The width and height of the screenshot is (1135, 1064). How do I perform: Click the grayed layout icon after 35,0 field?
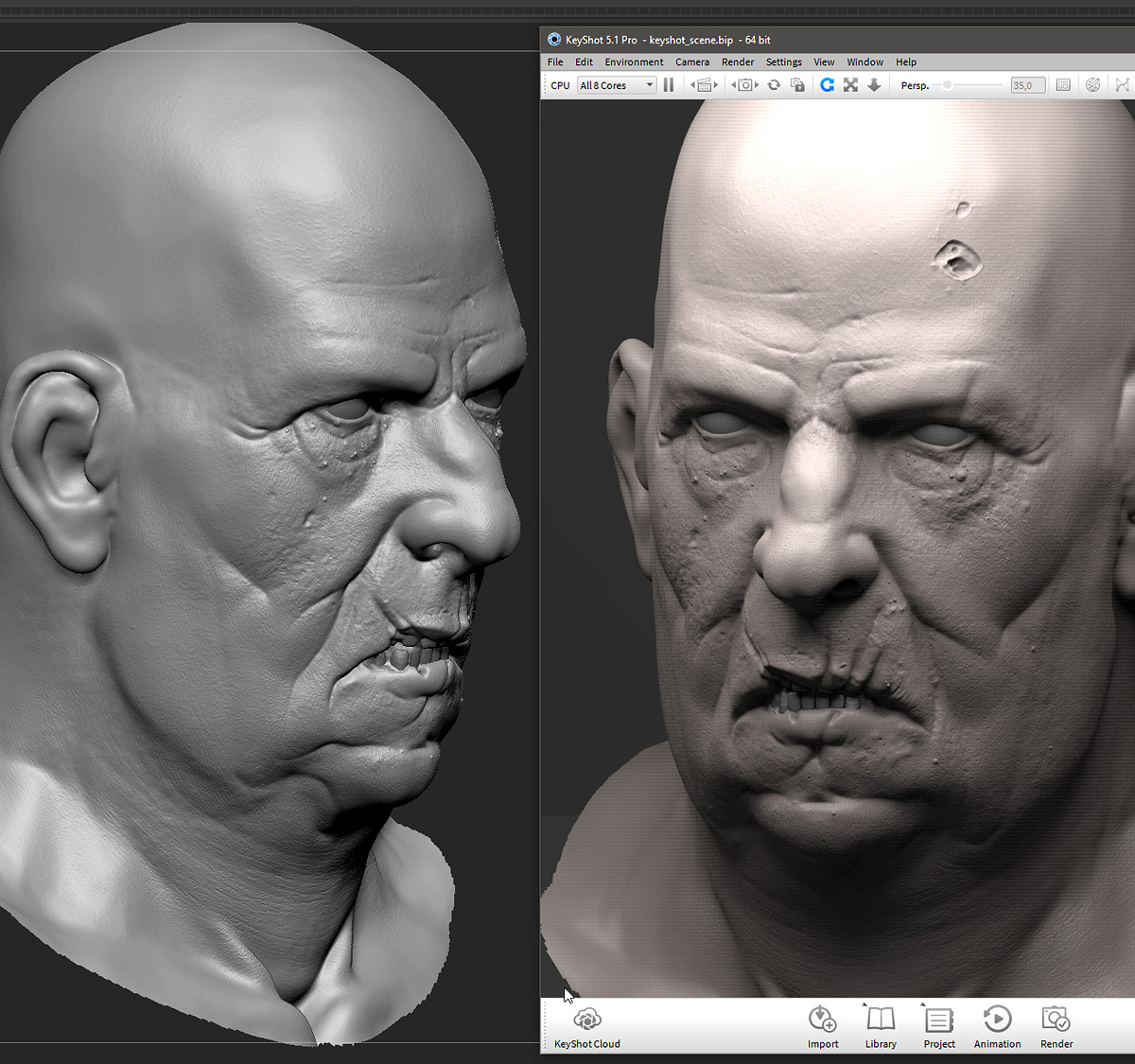point(1063,85)
